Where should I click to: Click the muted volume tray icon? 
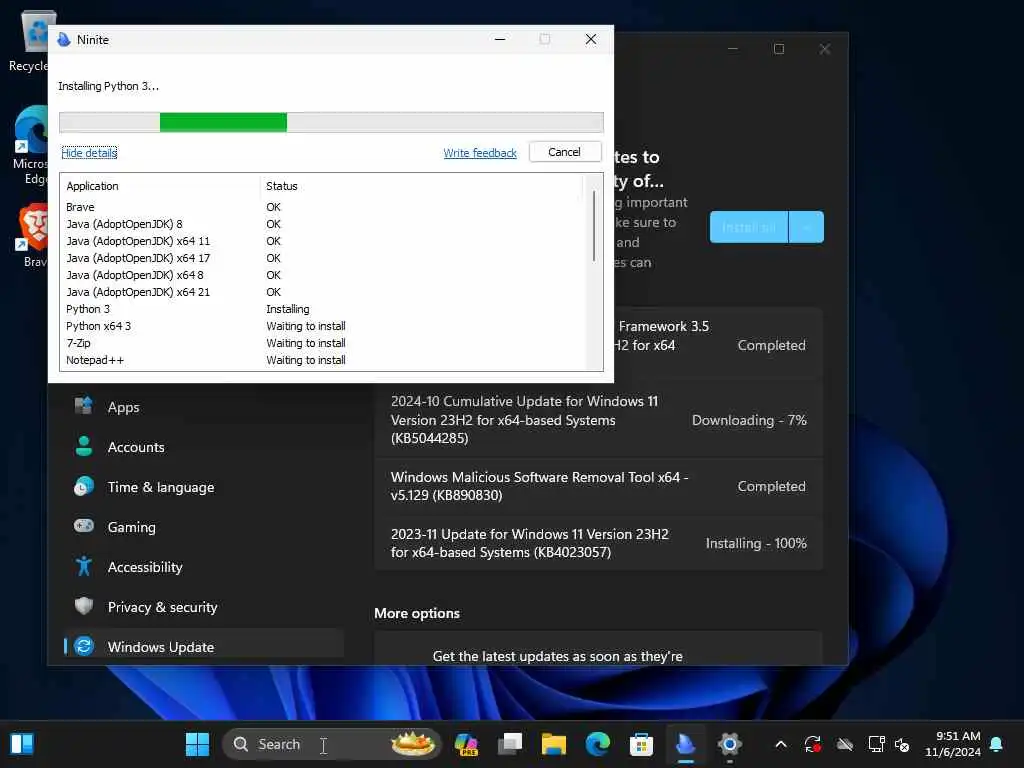pos(903,744)
